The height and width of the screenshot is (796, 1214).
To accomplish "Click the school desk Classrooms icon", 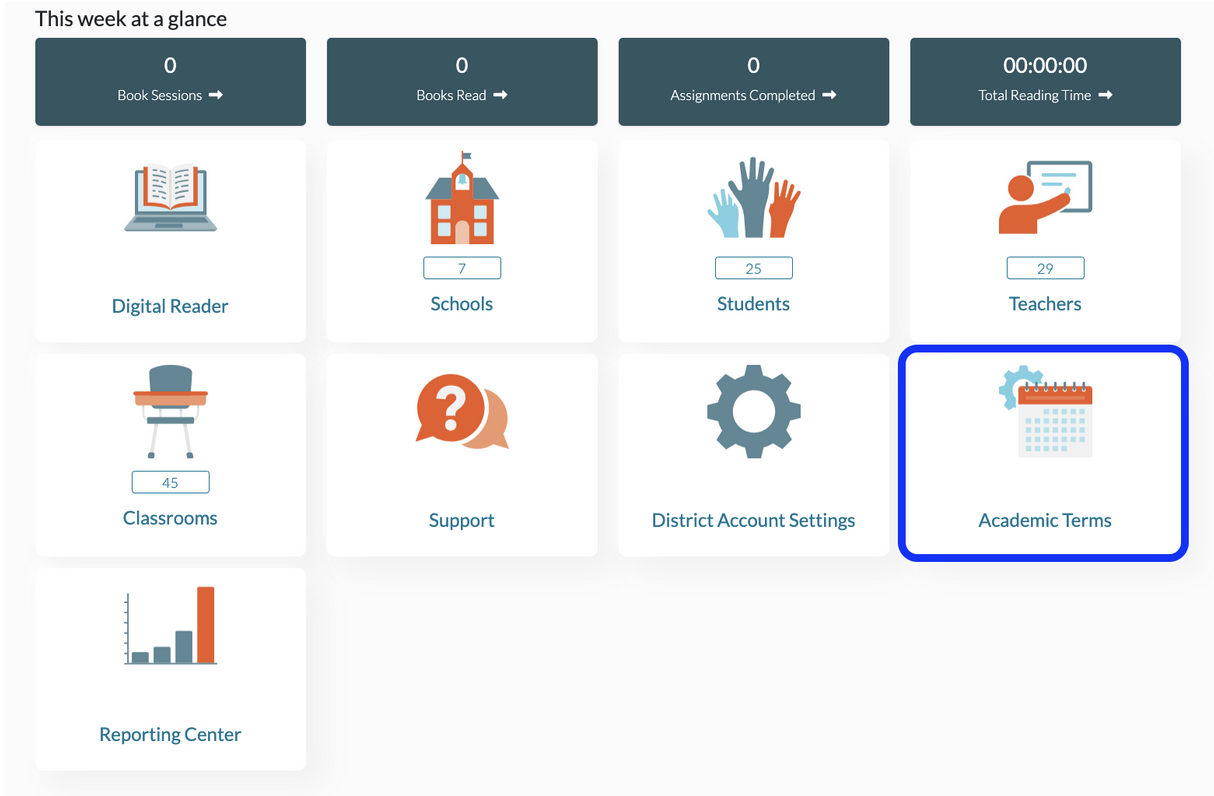I will point(170,411).
